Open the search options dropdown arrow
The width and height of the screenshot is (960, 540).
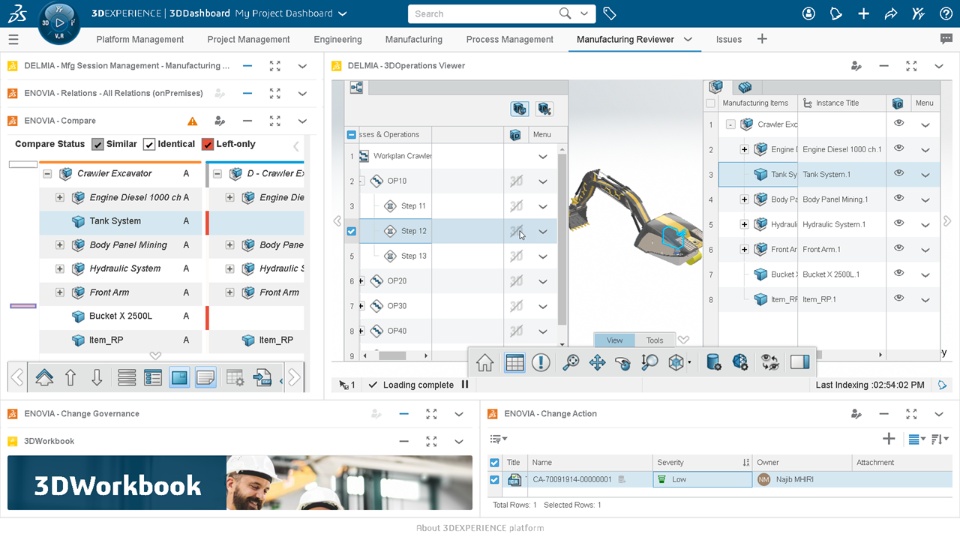(584, 13)
